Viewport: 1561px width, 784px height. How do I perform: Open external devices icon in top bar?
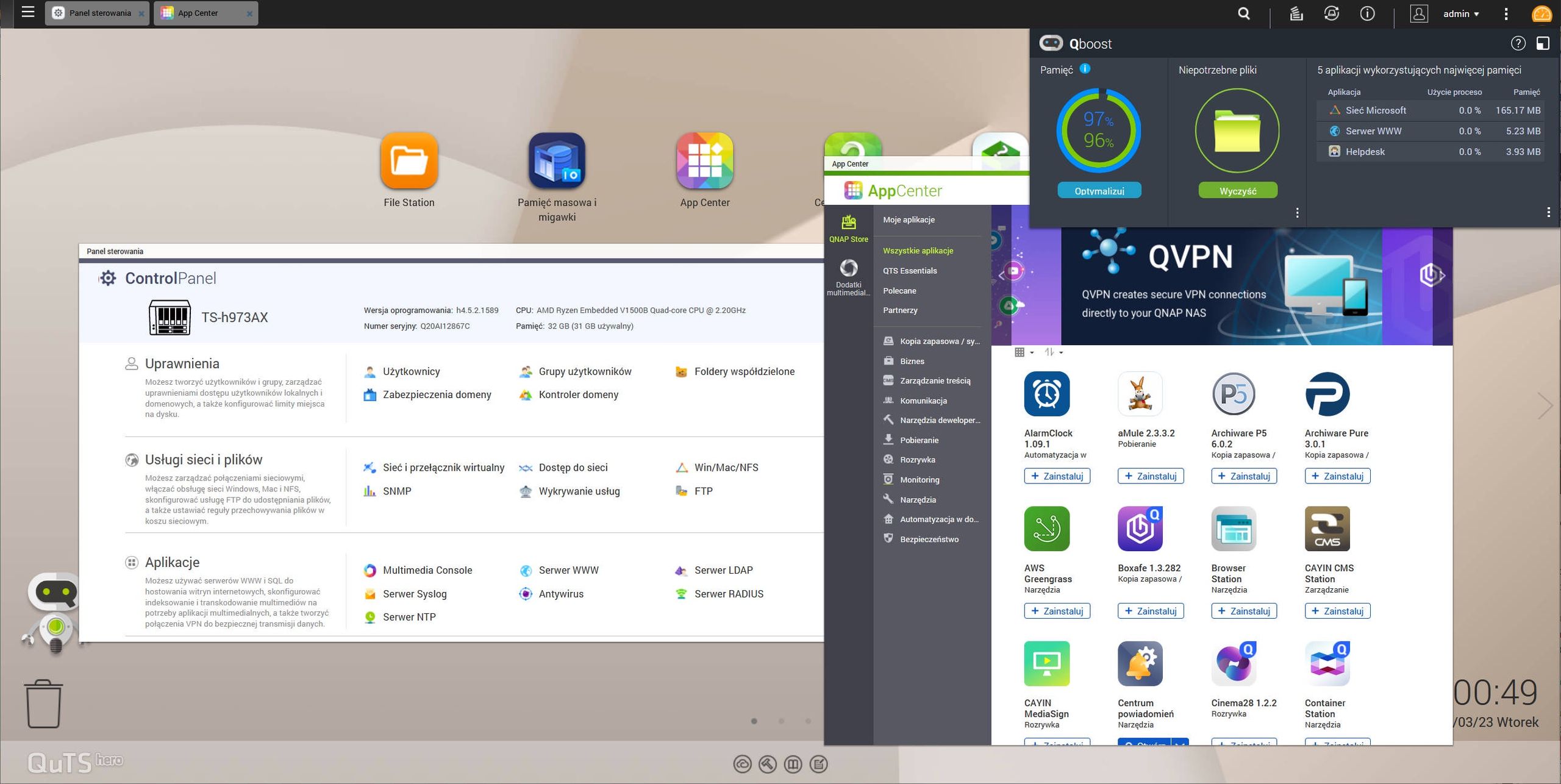pyautogui.click(x=1332, y=13)
